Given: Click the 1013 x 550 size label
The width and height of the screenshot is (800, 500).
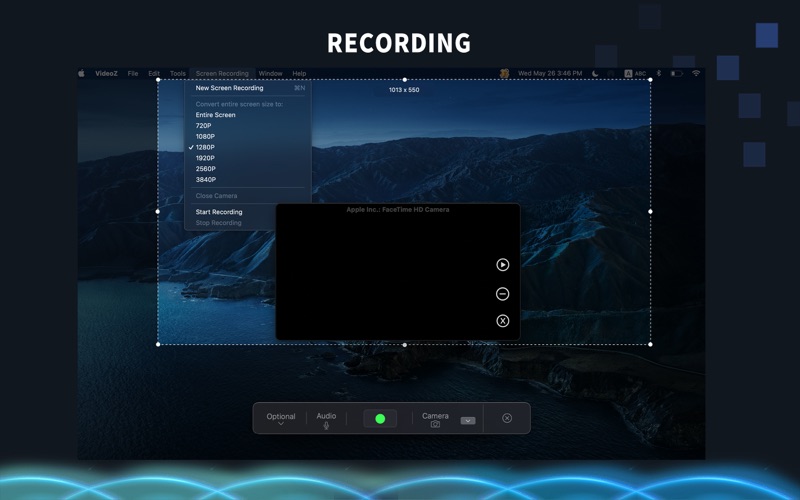Looking at the screenshot, I should click(404, 90).
